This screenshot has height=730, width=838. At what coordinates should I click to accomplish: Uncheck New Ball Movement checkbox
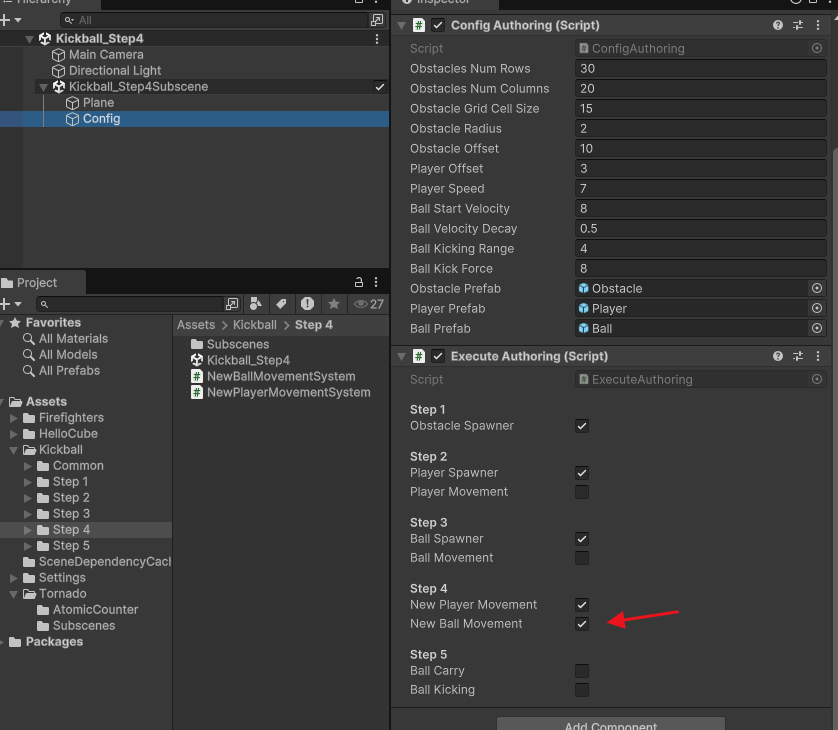[x=582, y=624]
